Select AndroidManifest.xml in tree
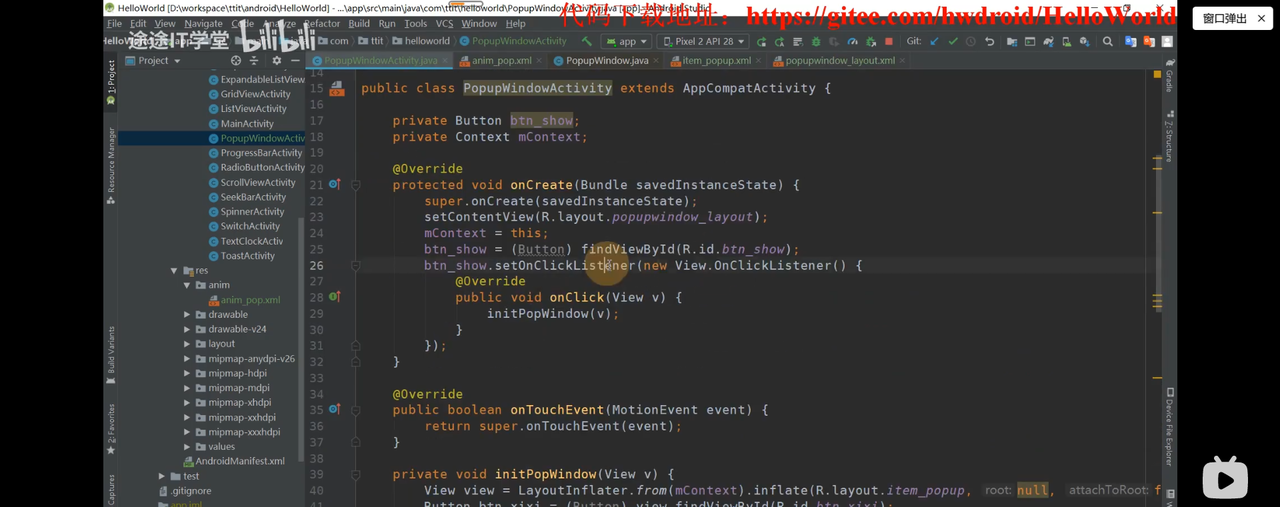This screenshot has height=507, width=1280. [x=234, y=461]
